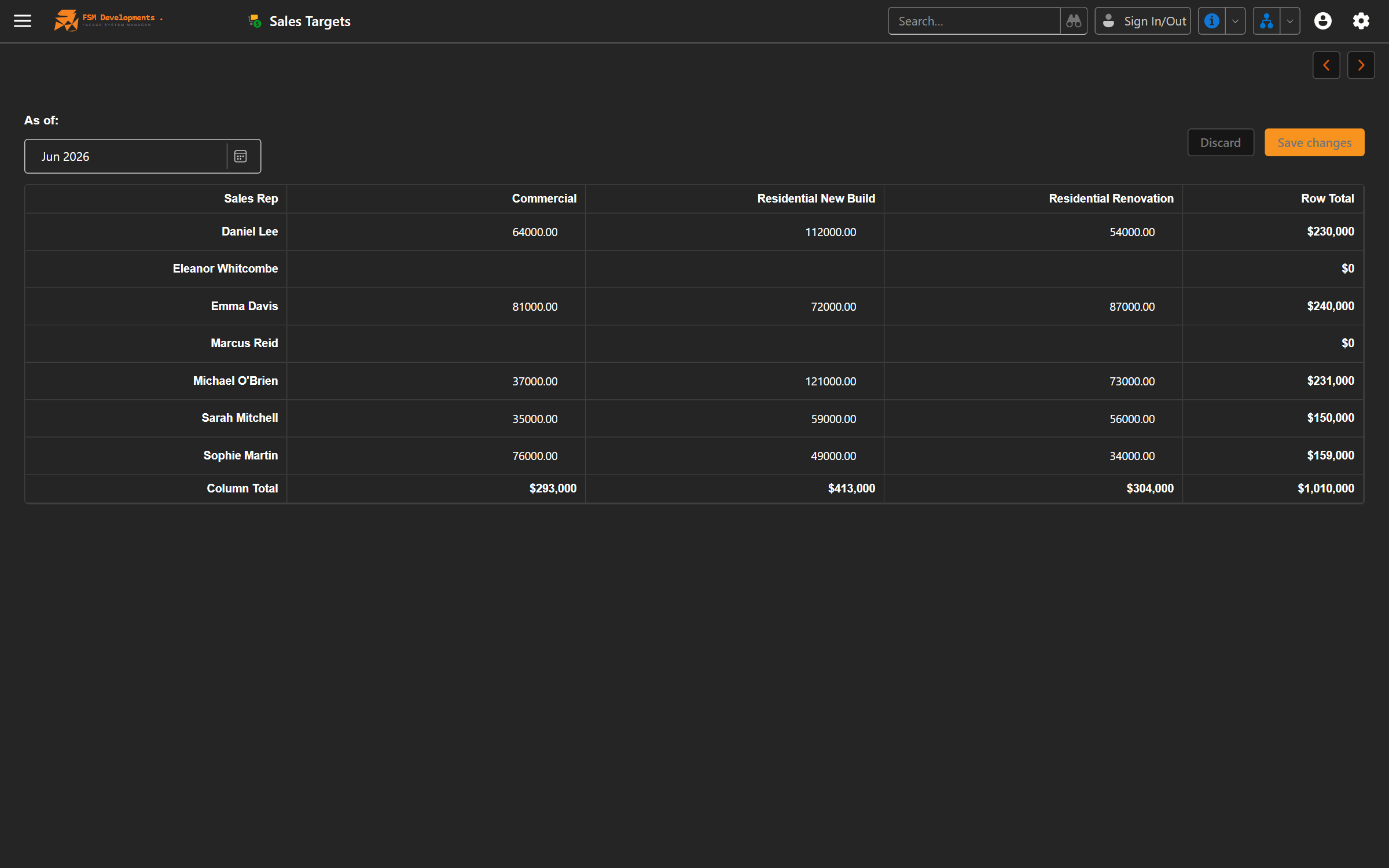Click Eleanor Whitcombe's empty Residential New Build cell
The image size is (1389, 868).
click(x=734, y=269)
